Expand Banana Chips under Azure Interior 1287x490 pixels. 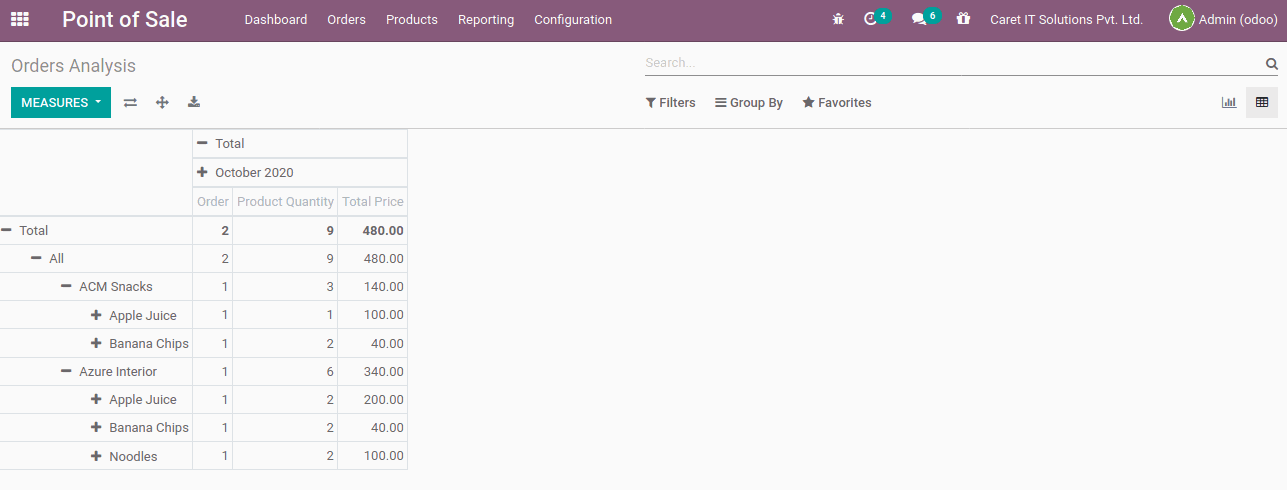96,427
